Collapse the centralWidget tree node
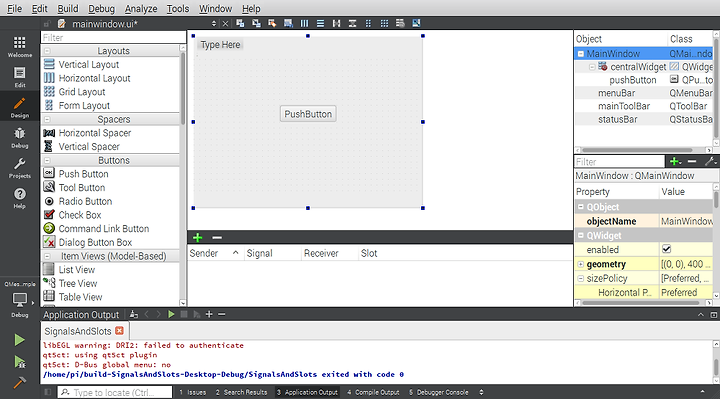Image resolution: width=720 pixels, height=399 pixels. click(x=592, y=67)
